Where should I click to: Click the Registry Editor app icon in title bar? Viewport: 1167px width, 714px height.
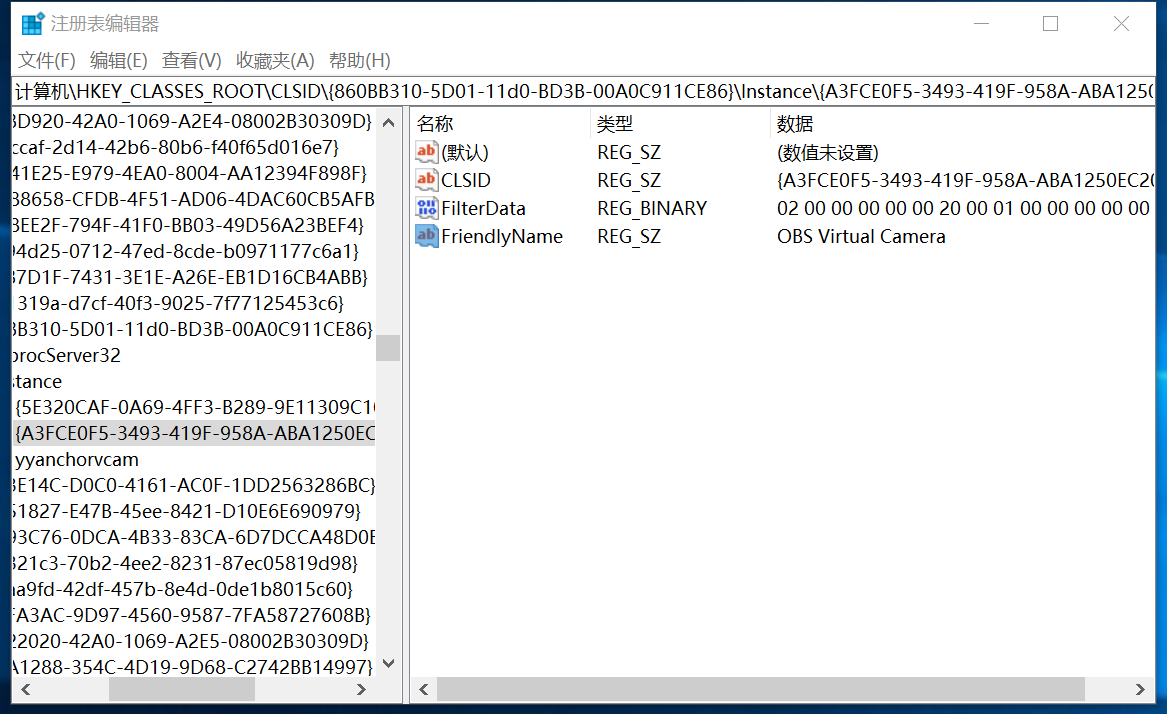[33, 24]
